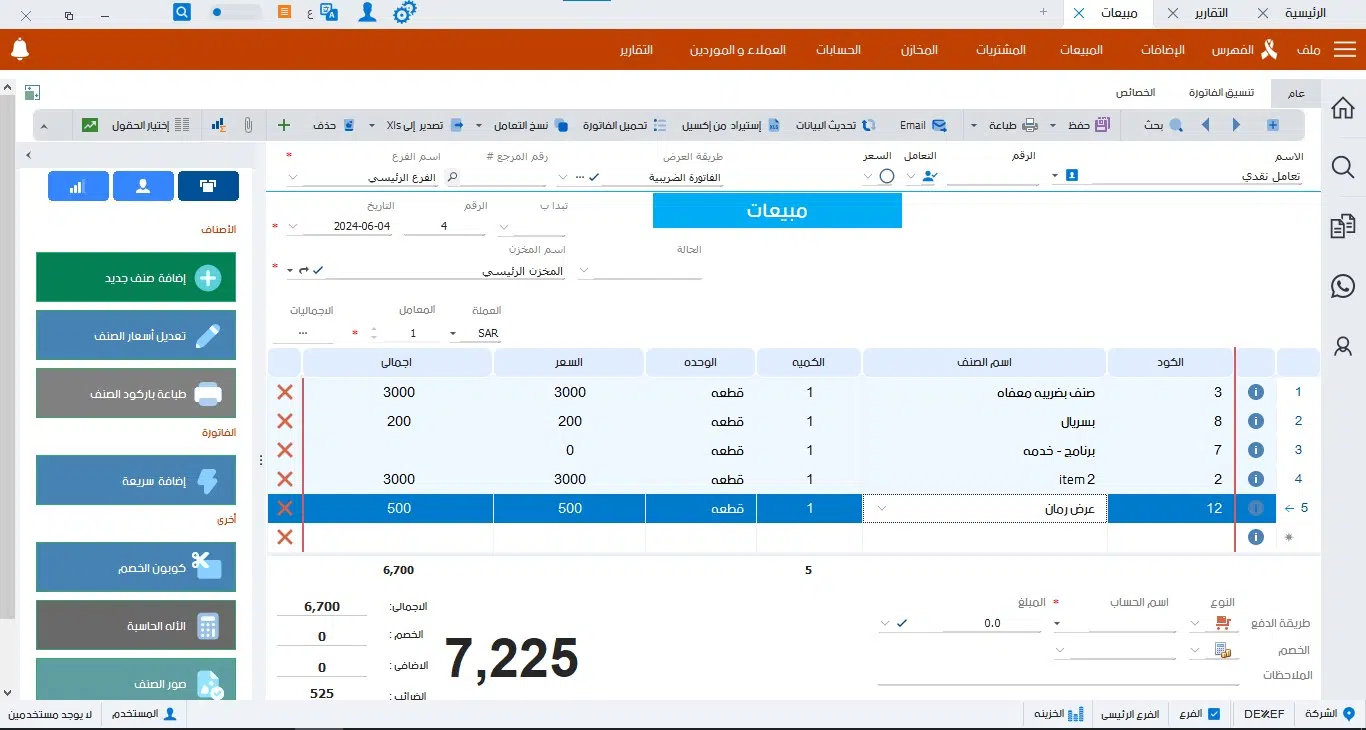The image size is (1366, 730).
Task: Open the SAR currency dropdown
Action: tap(452, 332)
